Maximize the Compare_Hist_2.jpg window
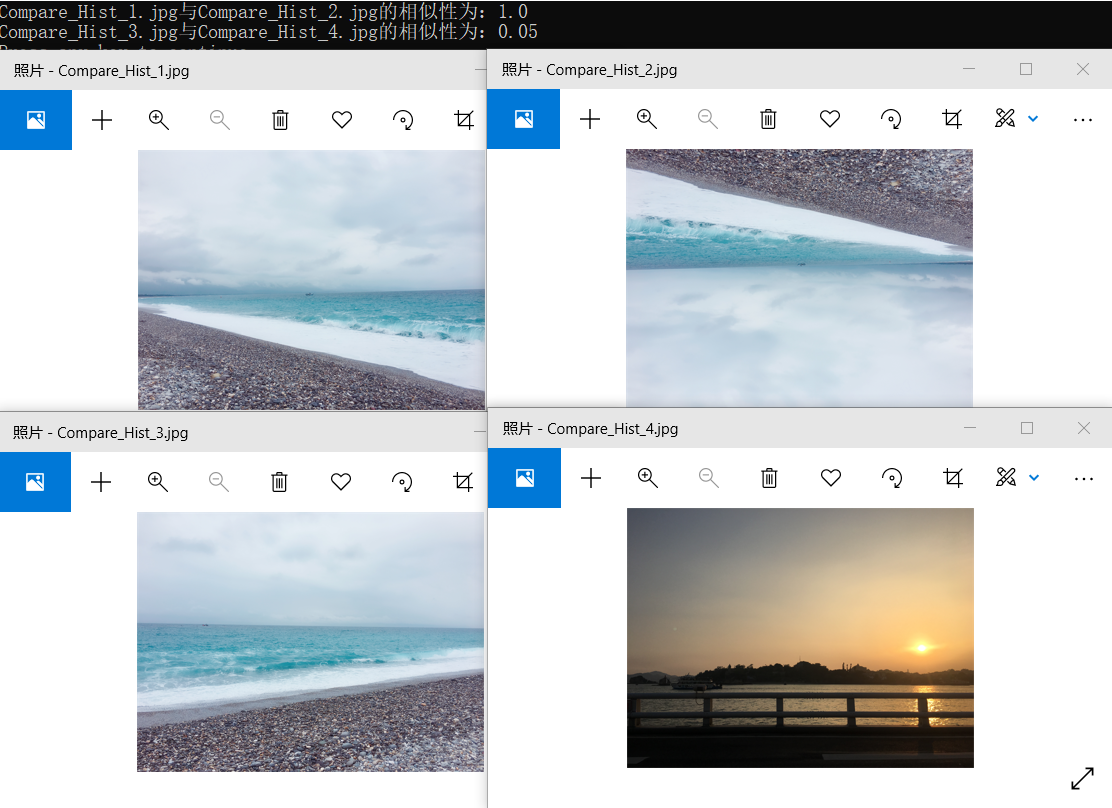The height and width of the screenshot is (808, 1112). 1025,69
